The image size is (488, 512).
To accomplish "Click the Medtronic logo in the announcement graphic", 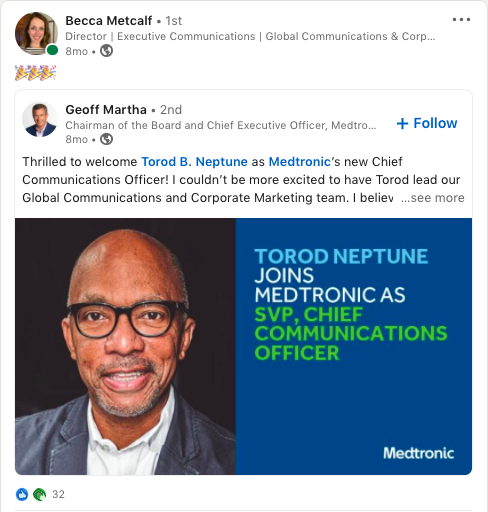I will point(418,453).
